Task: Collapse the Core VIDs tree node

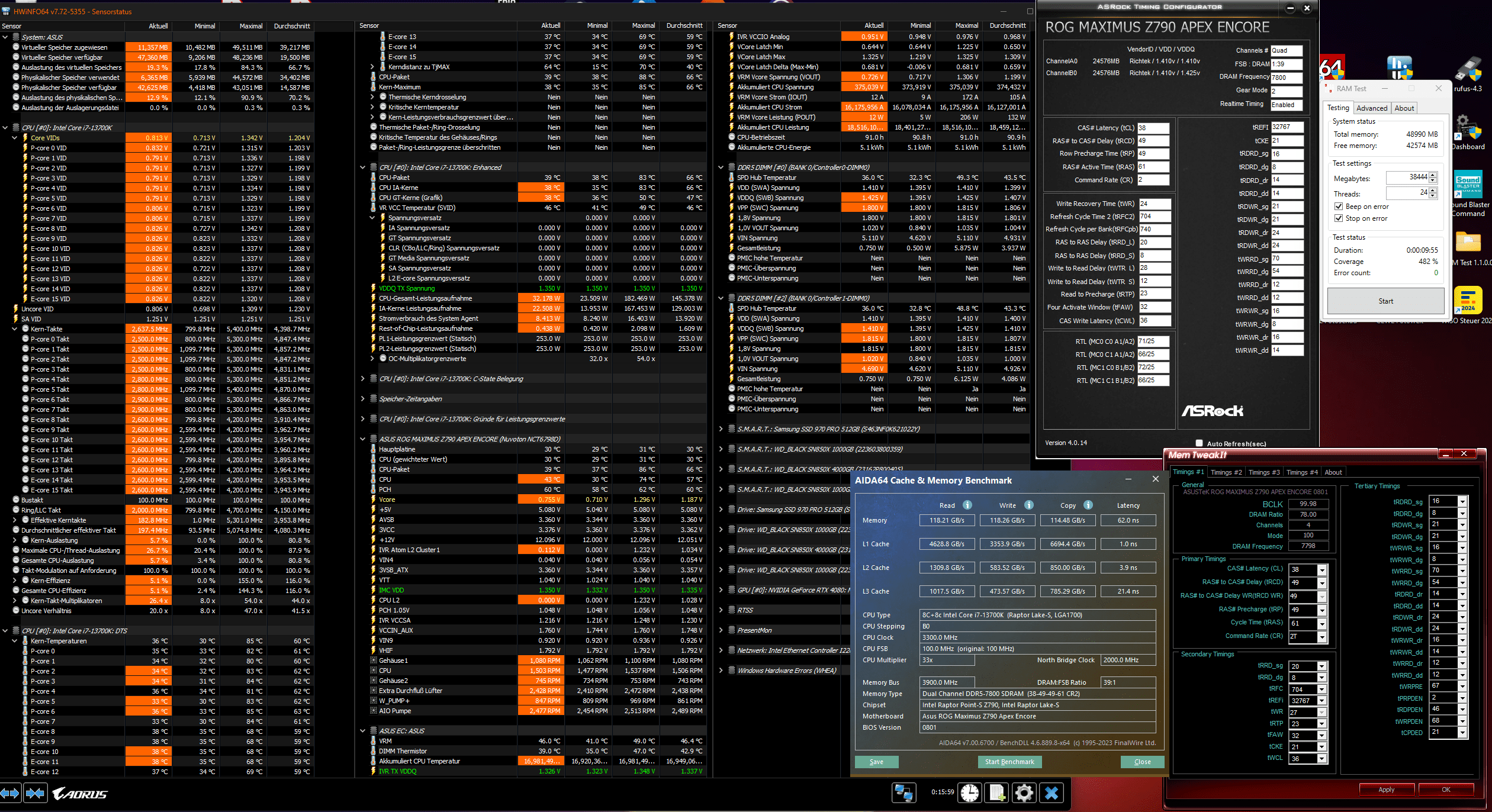Action: (15, 138)
